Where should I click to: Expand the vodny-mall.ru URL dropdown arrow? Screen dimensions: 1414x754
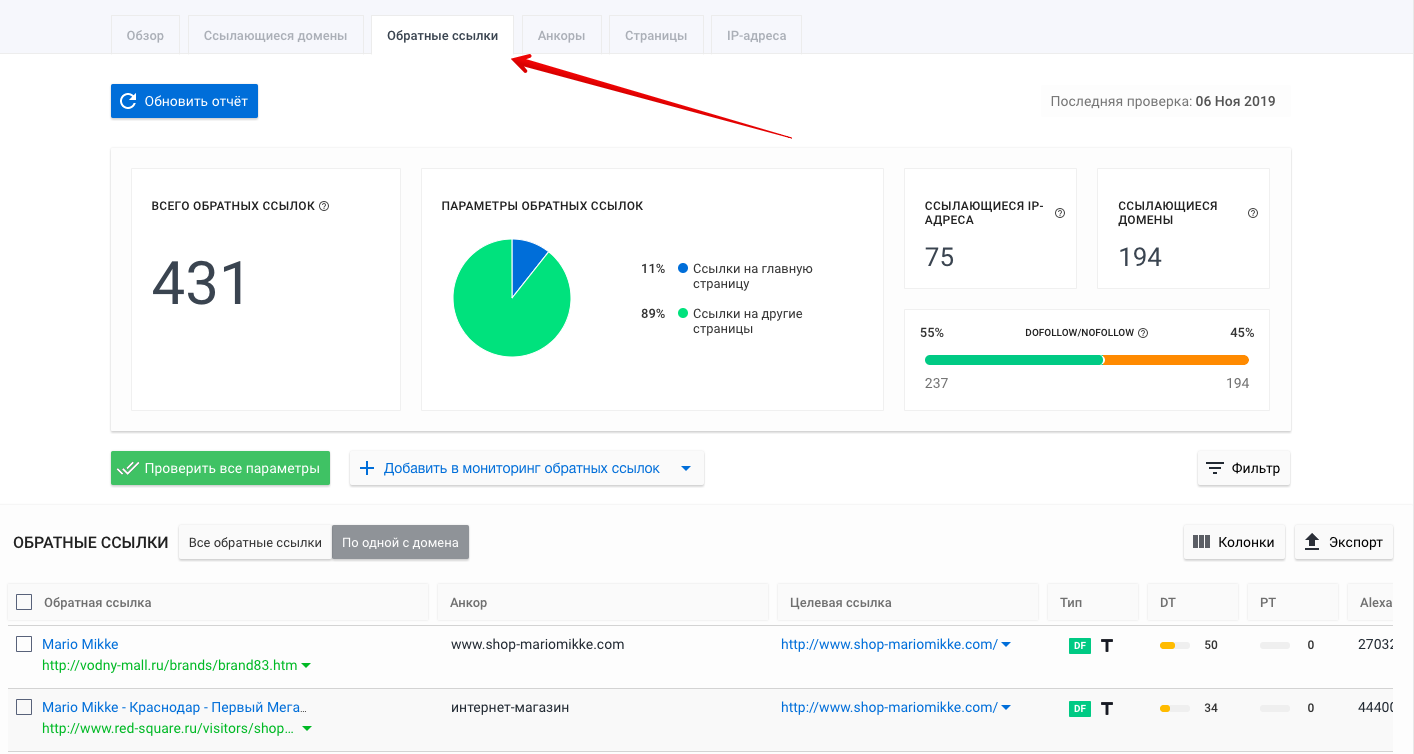pyautogui.click(x=306, y=666)
